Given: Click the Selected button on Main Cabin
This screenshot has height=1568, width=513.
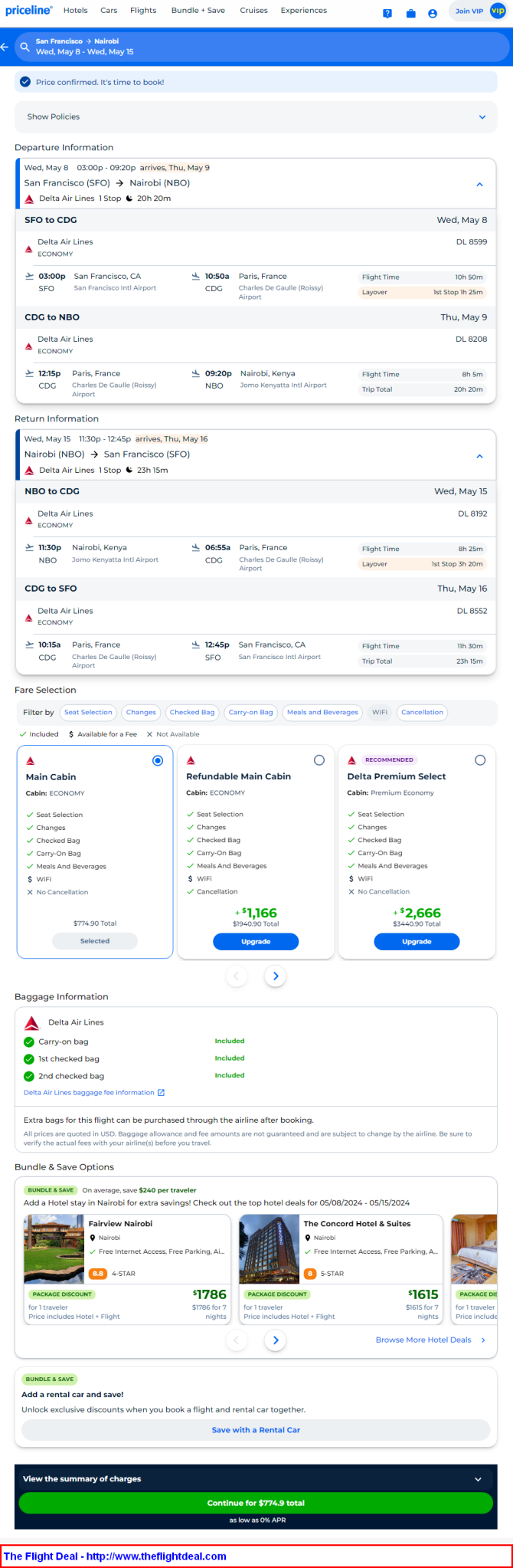Looking at the screenshot, I should pos(95,941).
